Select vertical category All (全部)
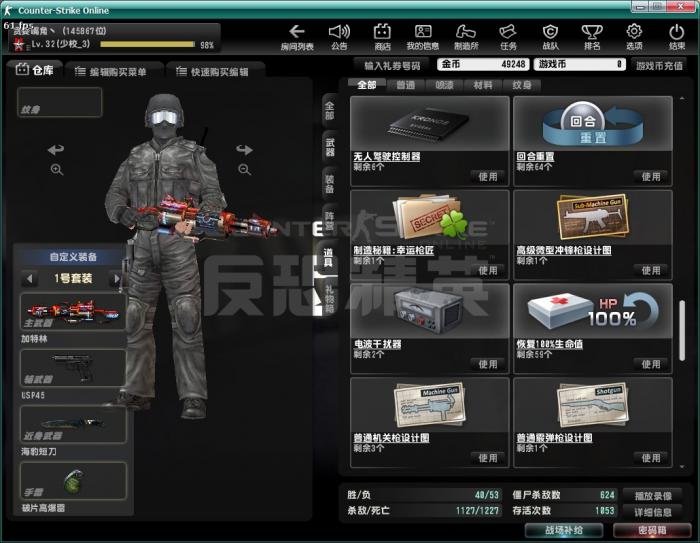The width and height of the screenshot is (700, 543). 329,111
